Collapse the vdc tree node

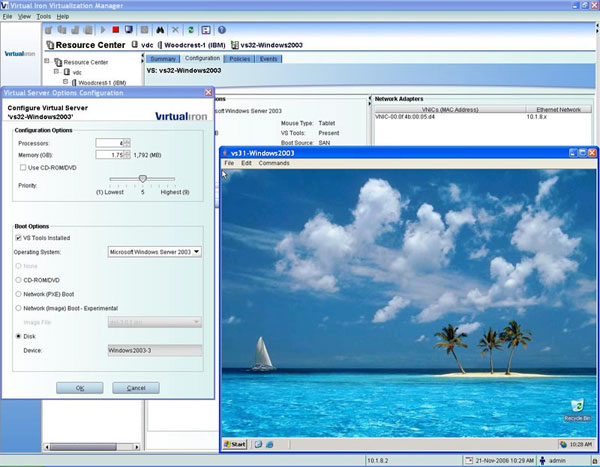[55, 72]
